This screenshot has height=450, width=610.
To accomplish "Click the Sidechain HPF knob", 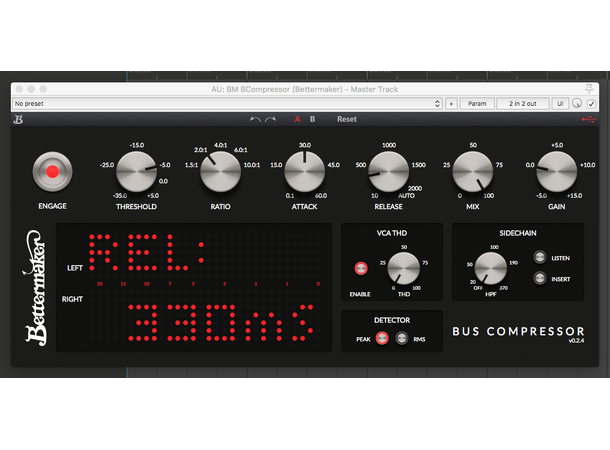I will coord(491,268).
